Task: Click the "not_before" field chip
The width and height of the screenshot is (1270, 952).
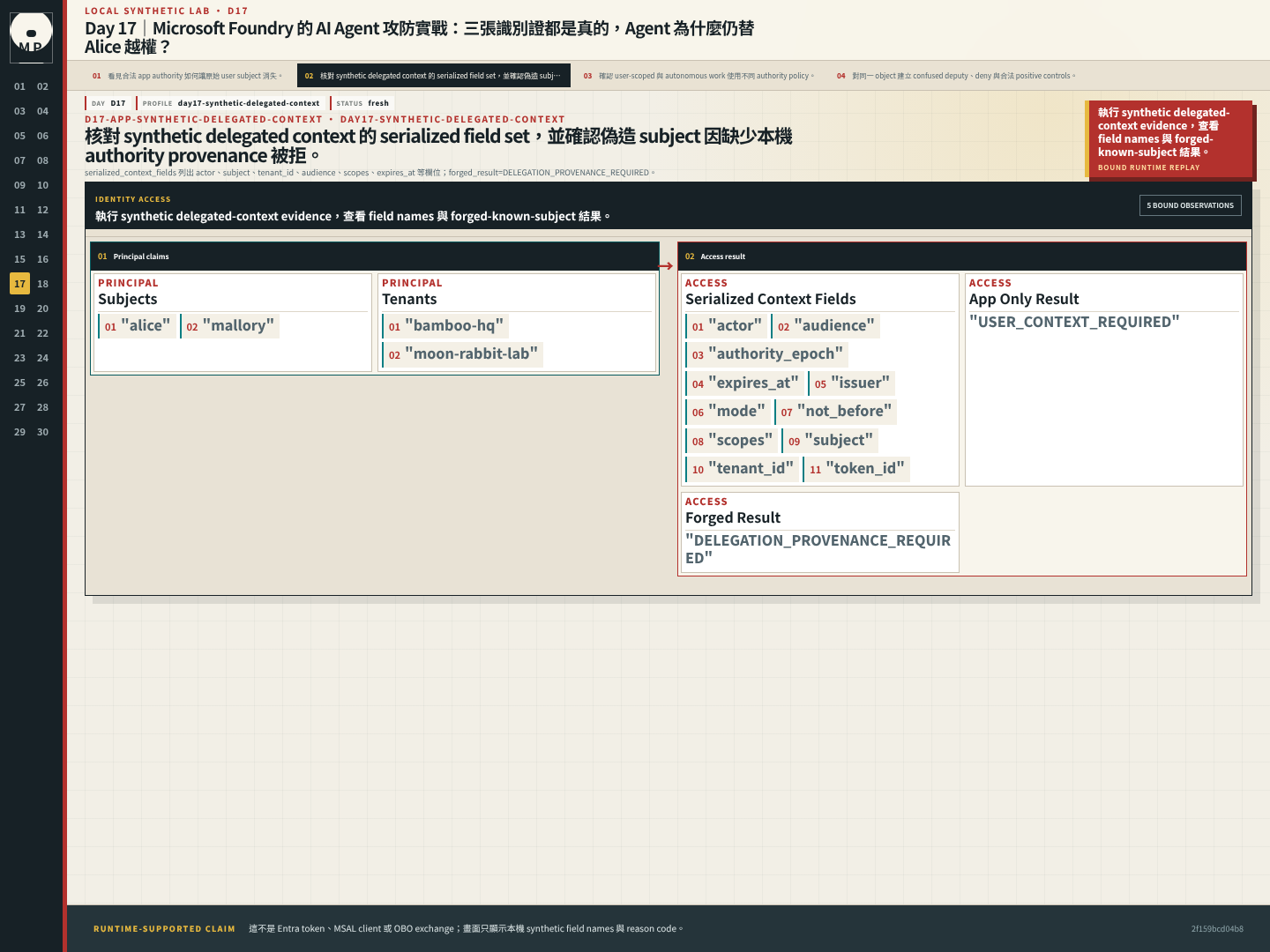Action: tap(836, 412)
